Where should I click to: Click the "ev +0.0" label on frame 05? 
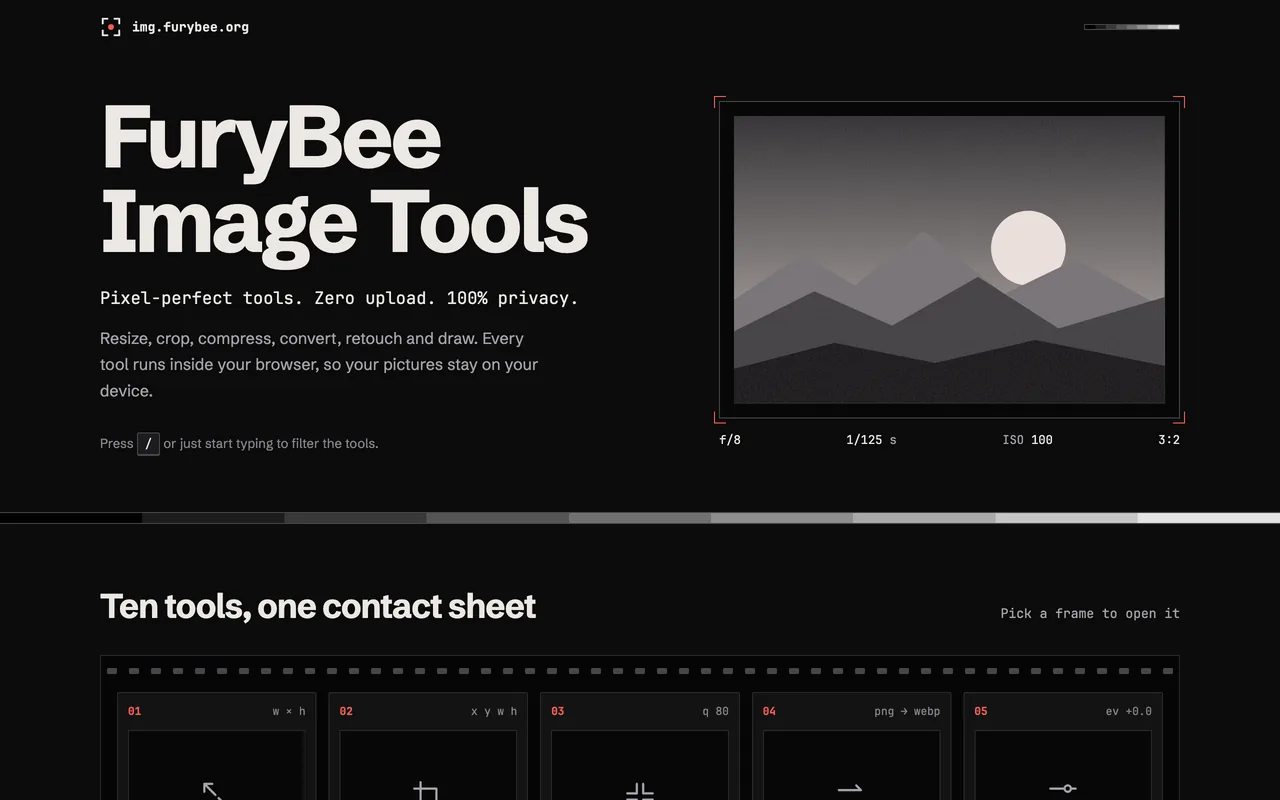coord(1128,712)
